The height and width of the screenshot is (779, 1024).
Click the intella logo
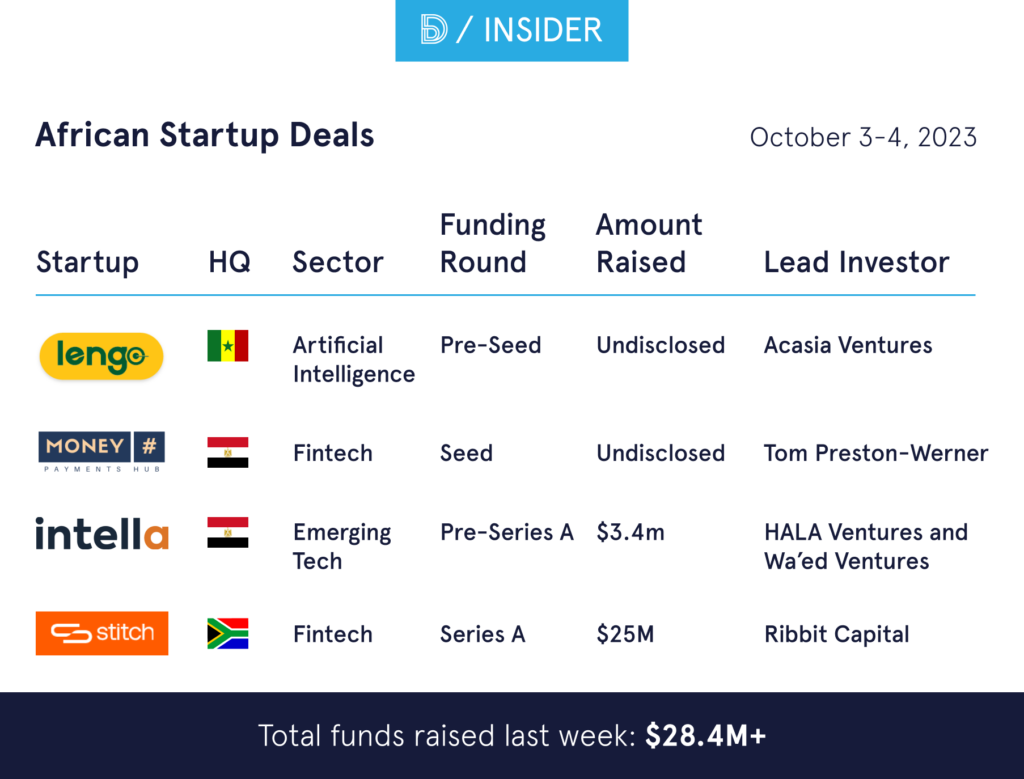point(101,533)
